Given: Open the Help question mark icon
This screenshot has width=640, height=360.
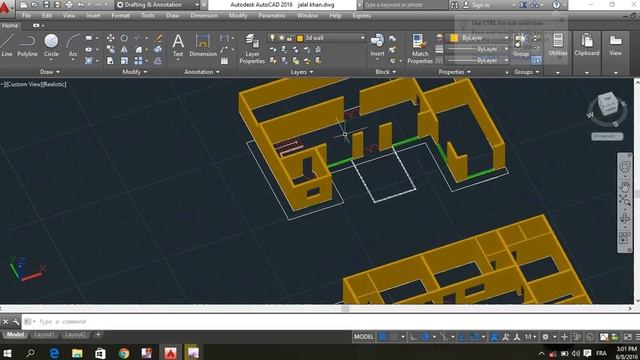Looking at the screenshot, I should [x=556, y=5].
